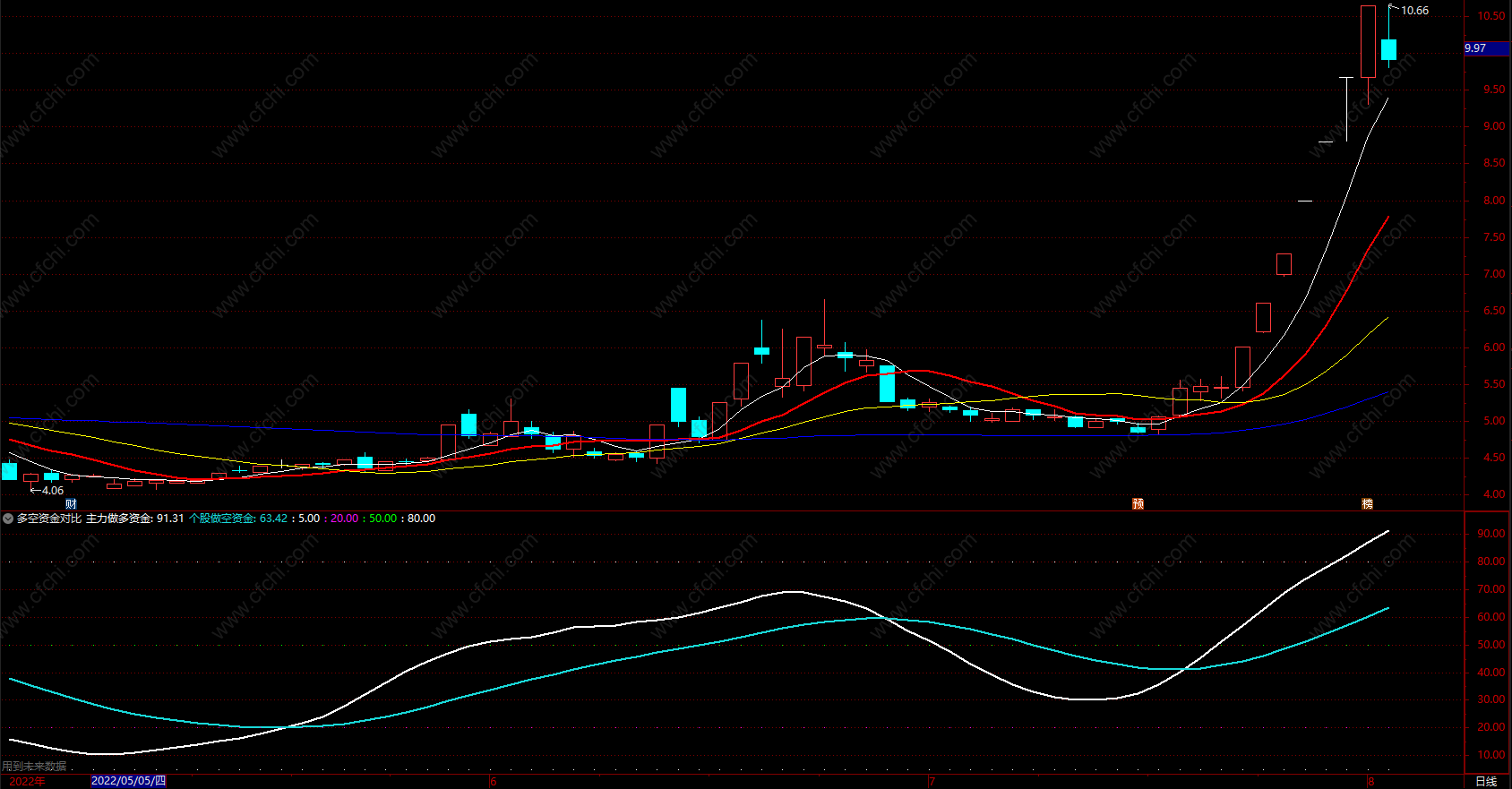Click the white 5.00 parameter value

[x=309, y=519]
